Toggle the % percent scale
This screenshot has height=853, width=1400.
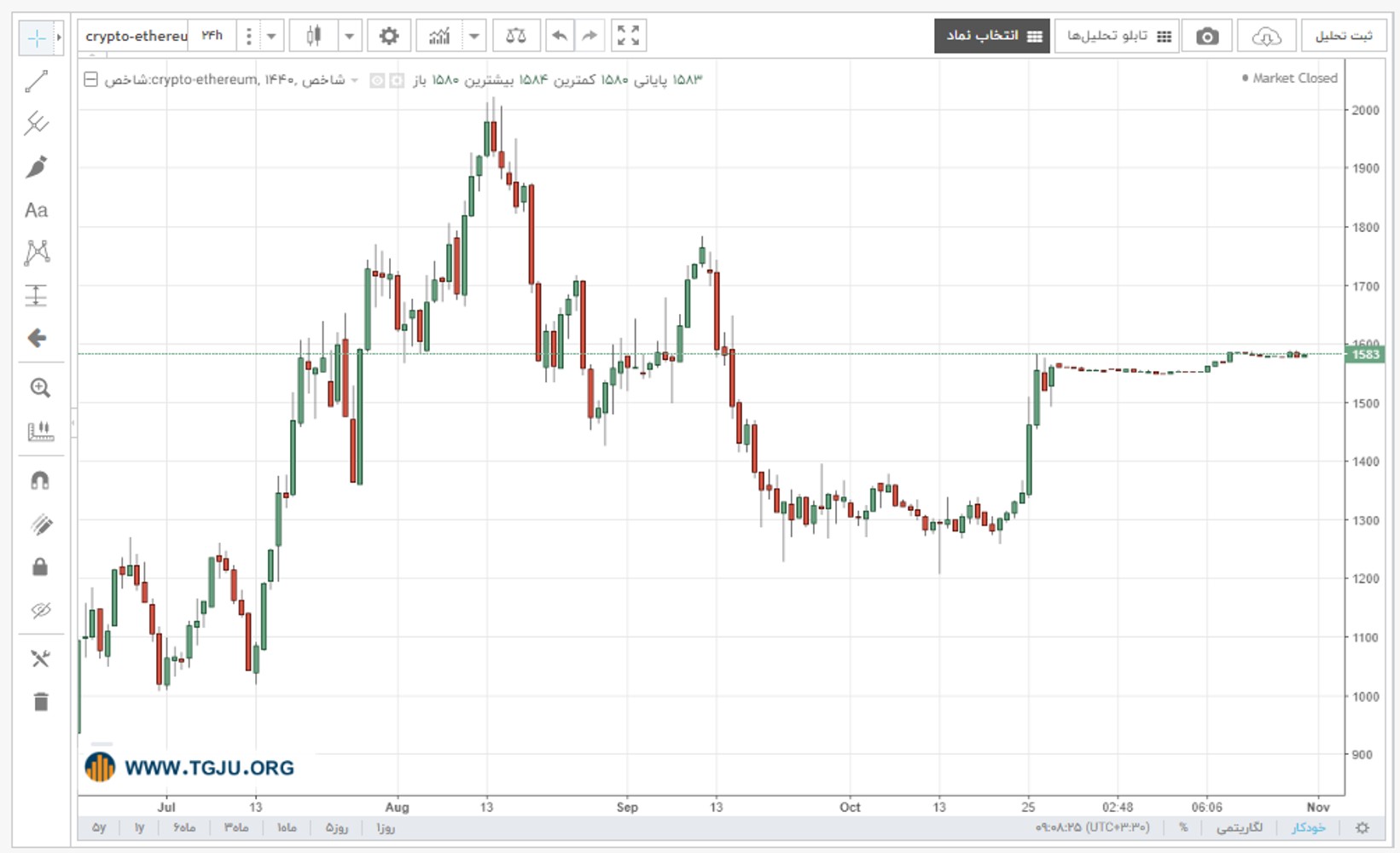(x=1183, y=827)
